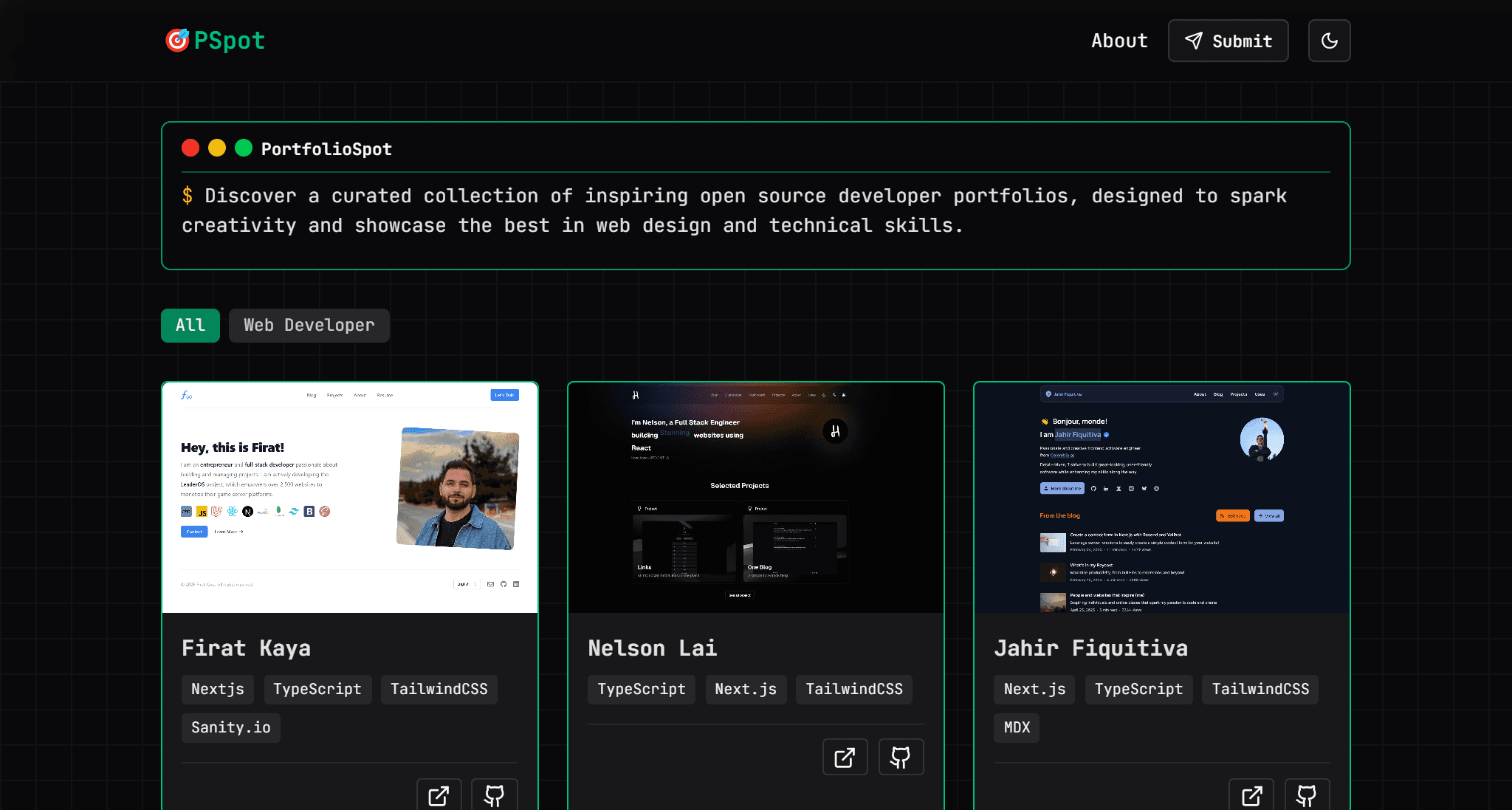Click the MDX tag on Jahir's card
1512x810 pixels.
1017,727
